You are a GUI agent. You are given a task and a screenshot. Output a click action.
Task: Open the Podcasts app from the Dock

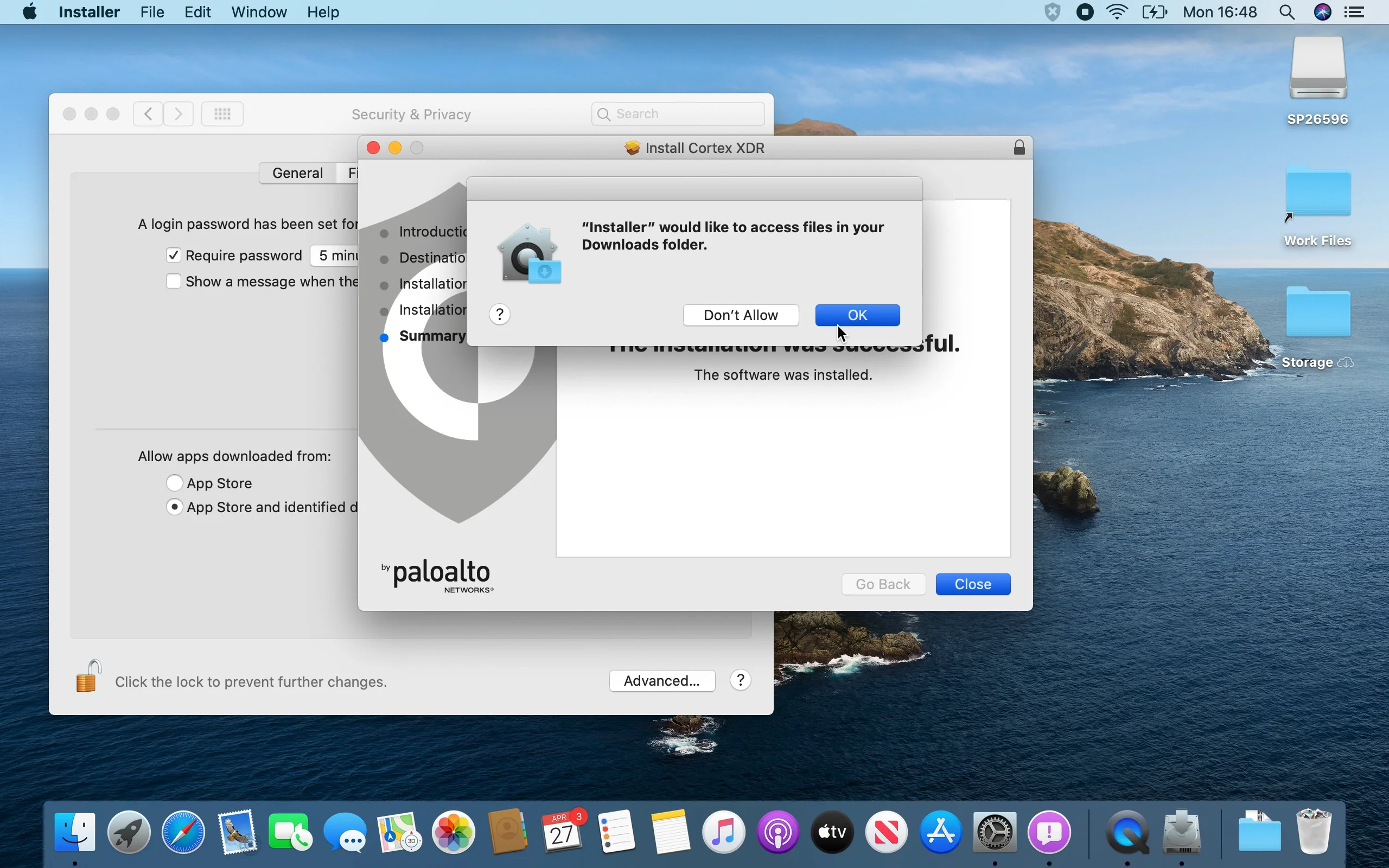tap(777, 832)
